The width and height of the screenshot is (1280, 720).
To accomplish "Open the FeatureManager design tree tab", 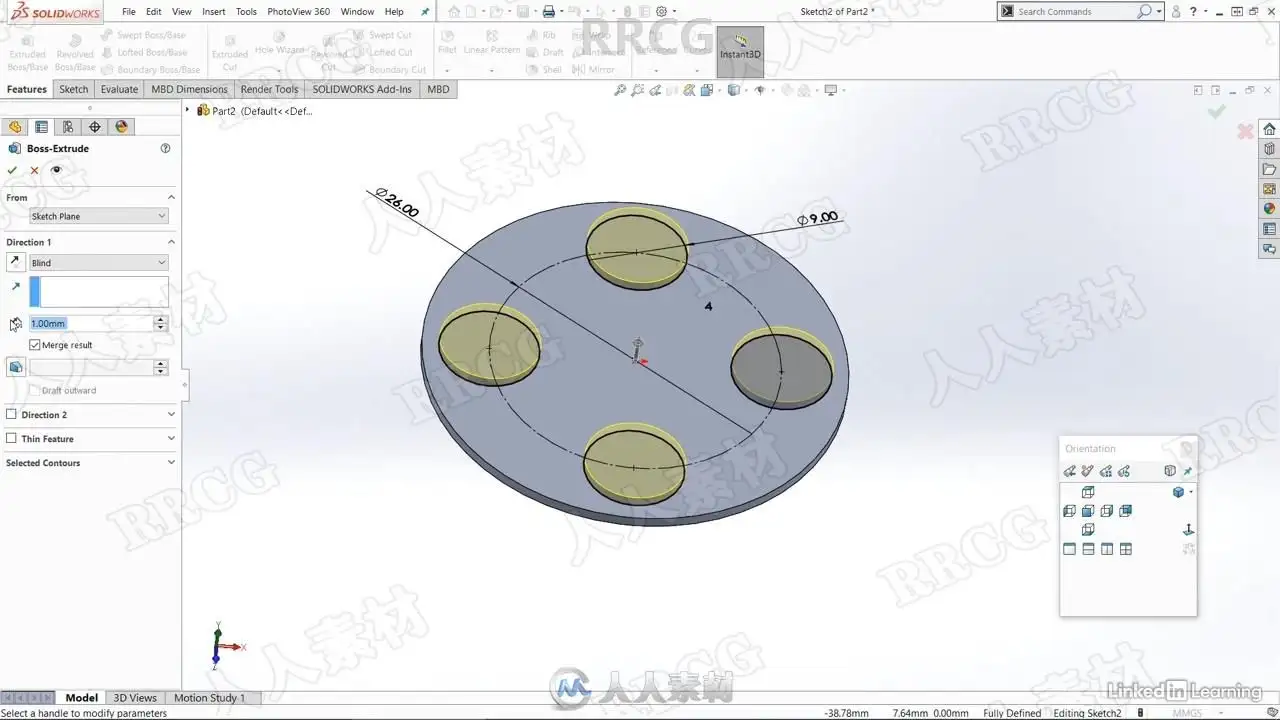I will 15,127.
